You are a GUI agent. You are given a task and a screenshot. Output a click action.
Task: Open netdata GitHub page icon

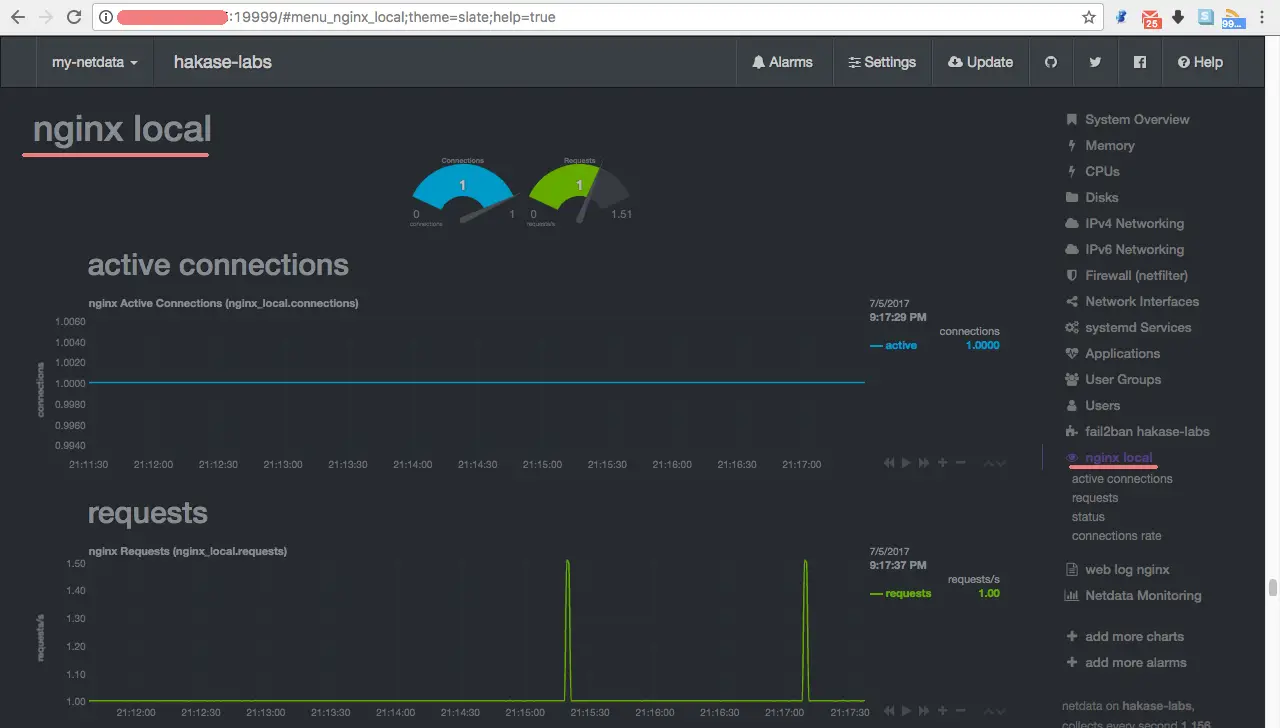click(x=1051, y=62)
